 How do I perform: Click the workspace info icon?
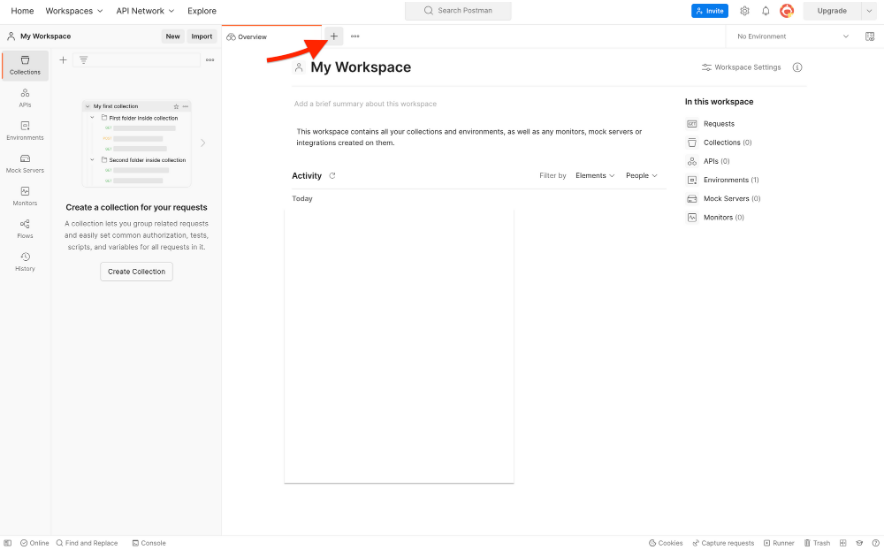(x=797, y=67)
